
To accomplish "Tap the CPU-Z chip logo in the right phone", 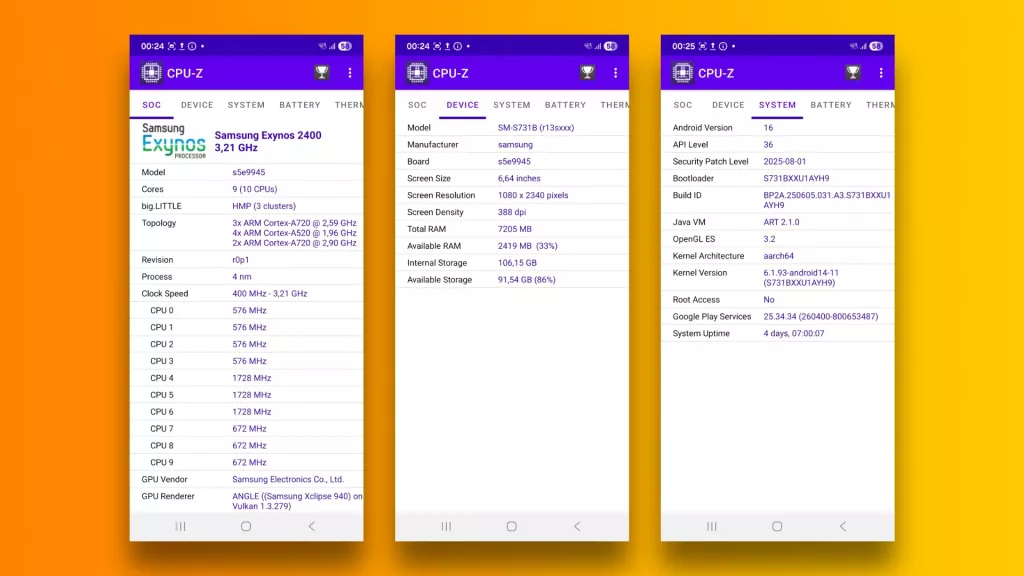I will 682,72.
